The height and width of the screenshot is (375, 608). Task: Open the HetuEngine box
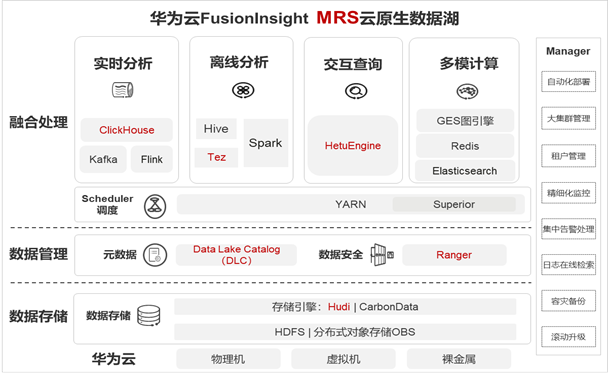point(353,145)
